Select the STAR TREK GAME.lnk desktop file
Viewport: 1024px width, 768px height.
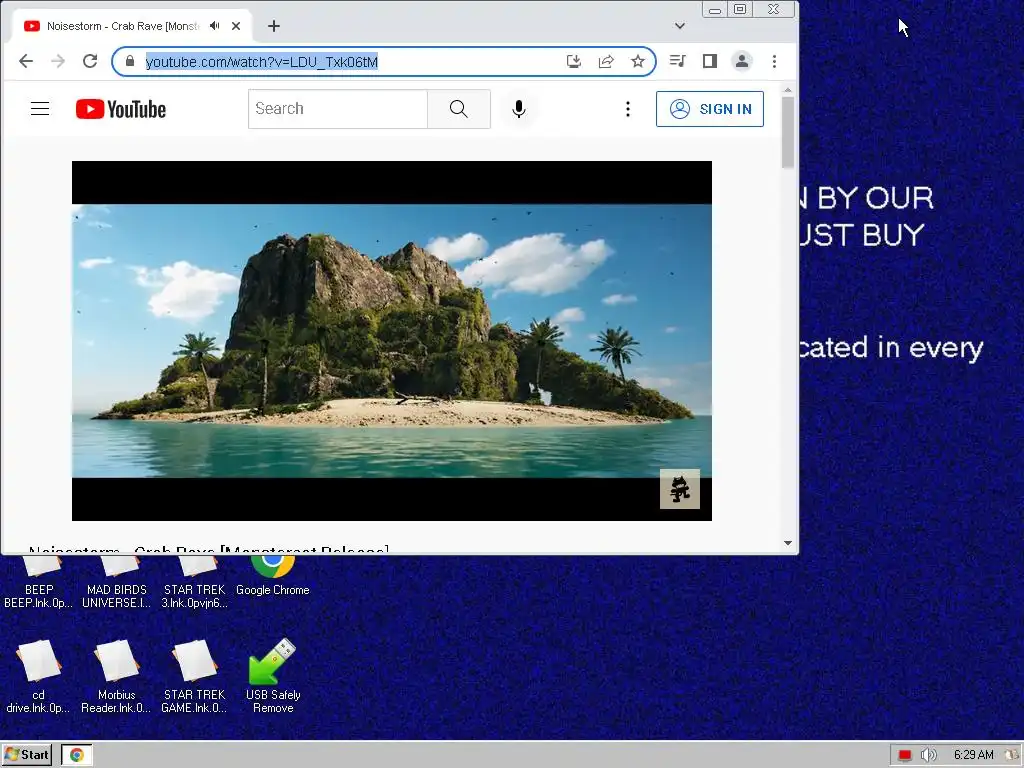(195, 677)
